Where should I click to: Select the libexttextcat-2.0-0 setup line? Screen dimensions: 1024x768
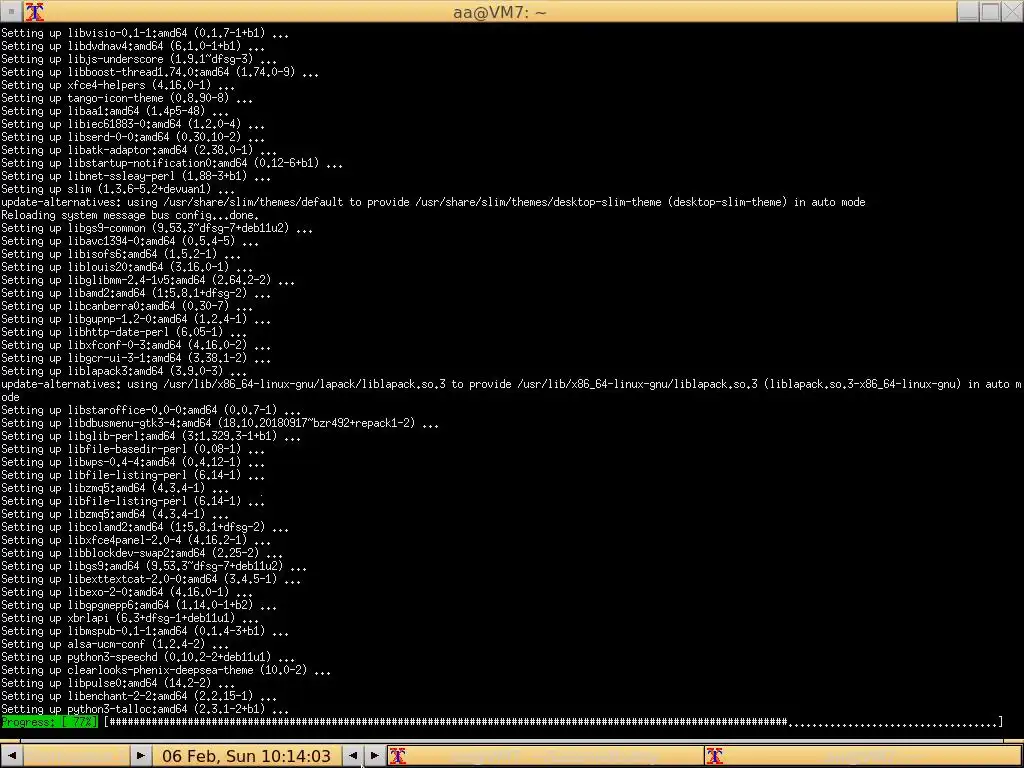[151, 579]
